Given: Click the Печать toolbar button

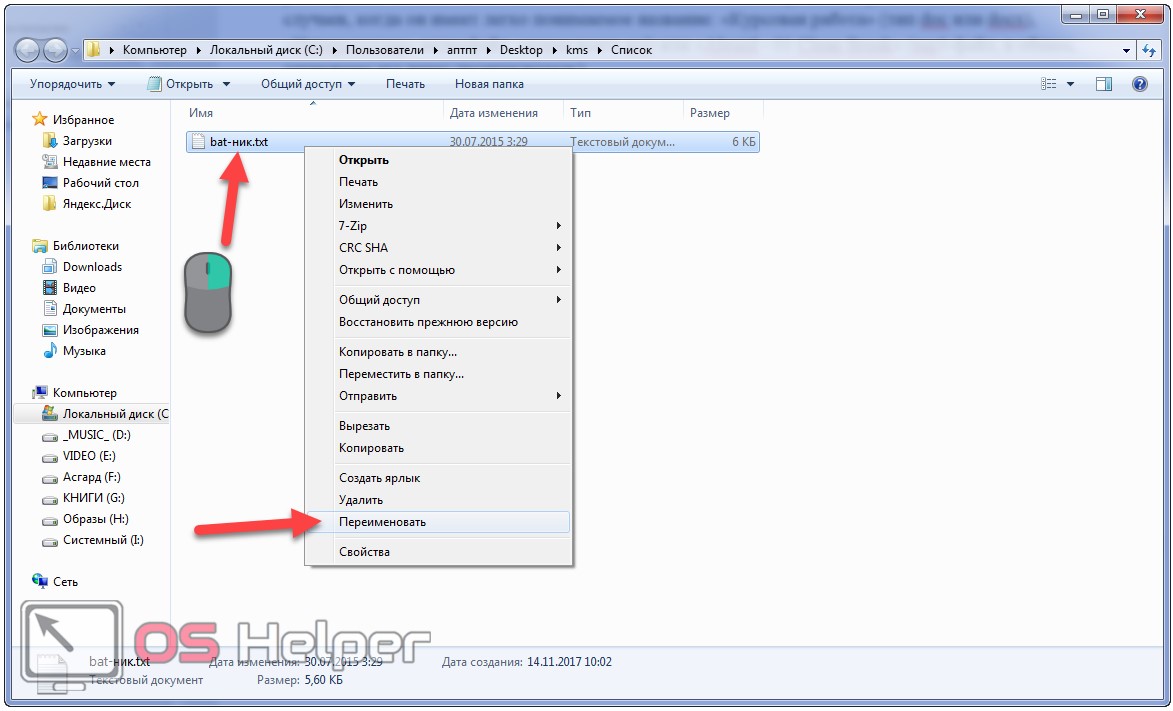Looking at the screenshot, I should click(405, 84).
